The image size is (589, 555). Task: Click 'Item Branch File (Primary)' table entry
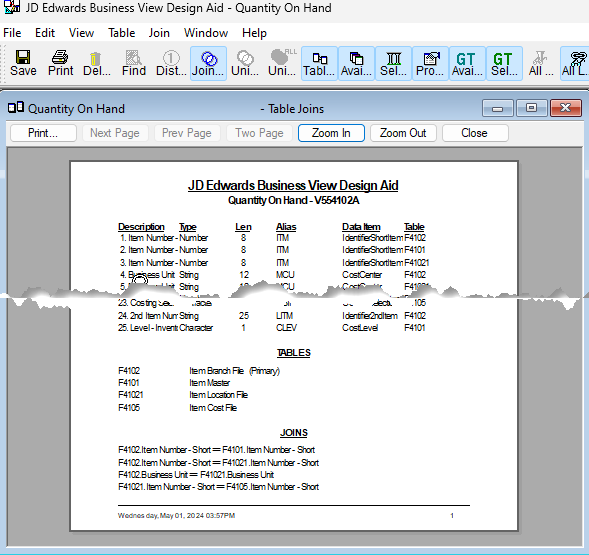(x=234, y=371)
